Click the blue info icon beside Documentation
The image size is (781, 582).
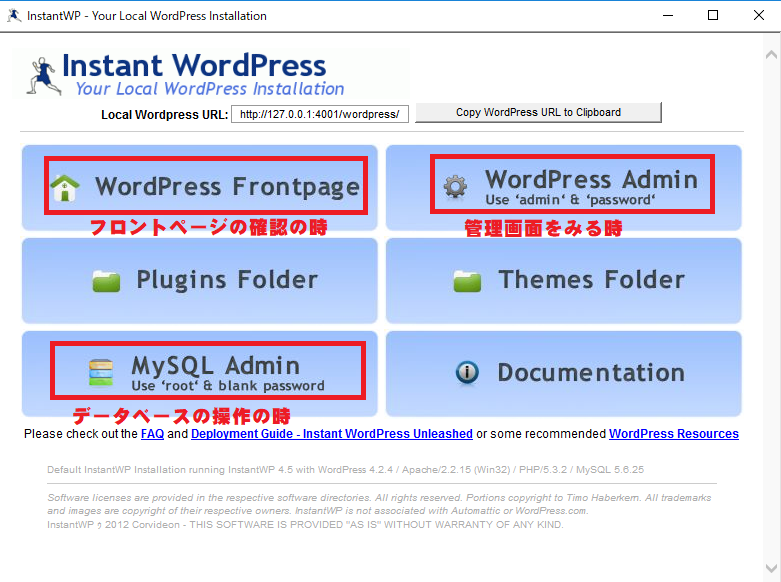467,373
